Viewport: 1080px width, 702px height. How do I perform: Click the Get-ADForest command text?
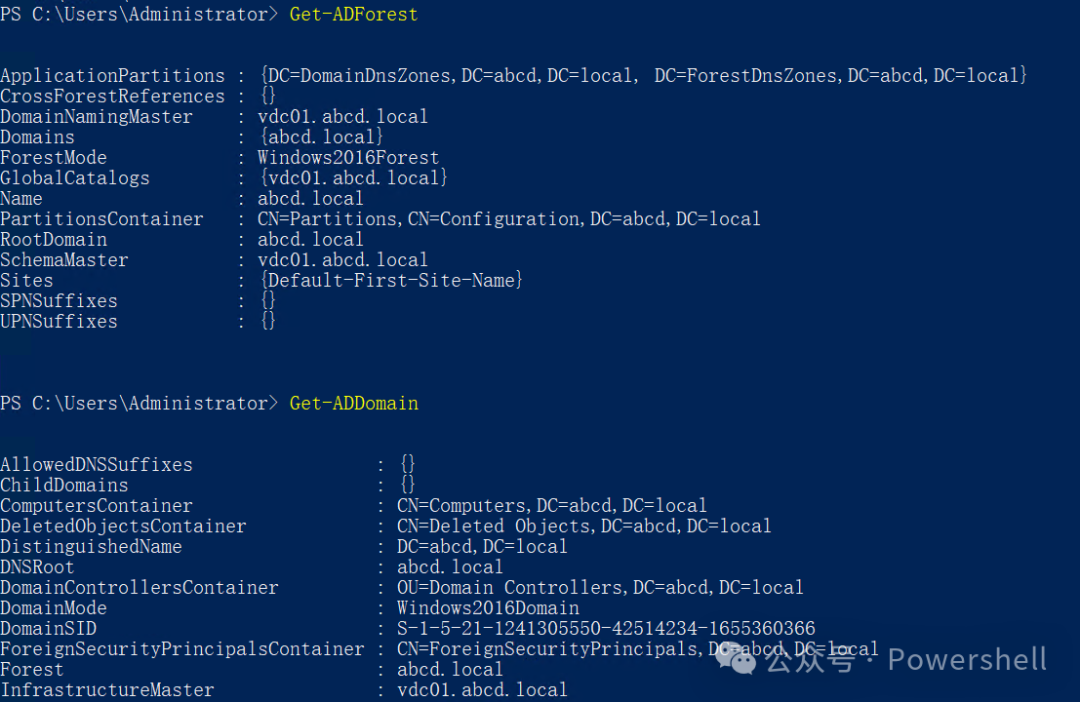353,14
